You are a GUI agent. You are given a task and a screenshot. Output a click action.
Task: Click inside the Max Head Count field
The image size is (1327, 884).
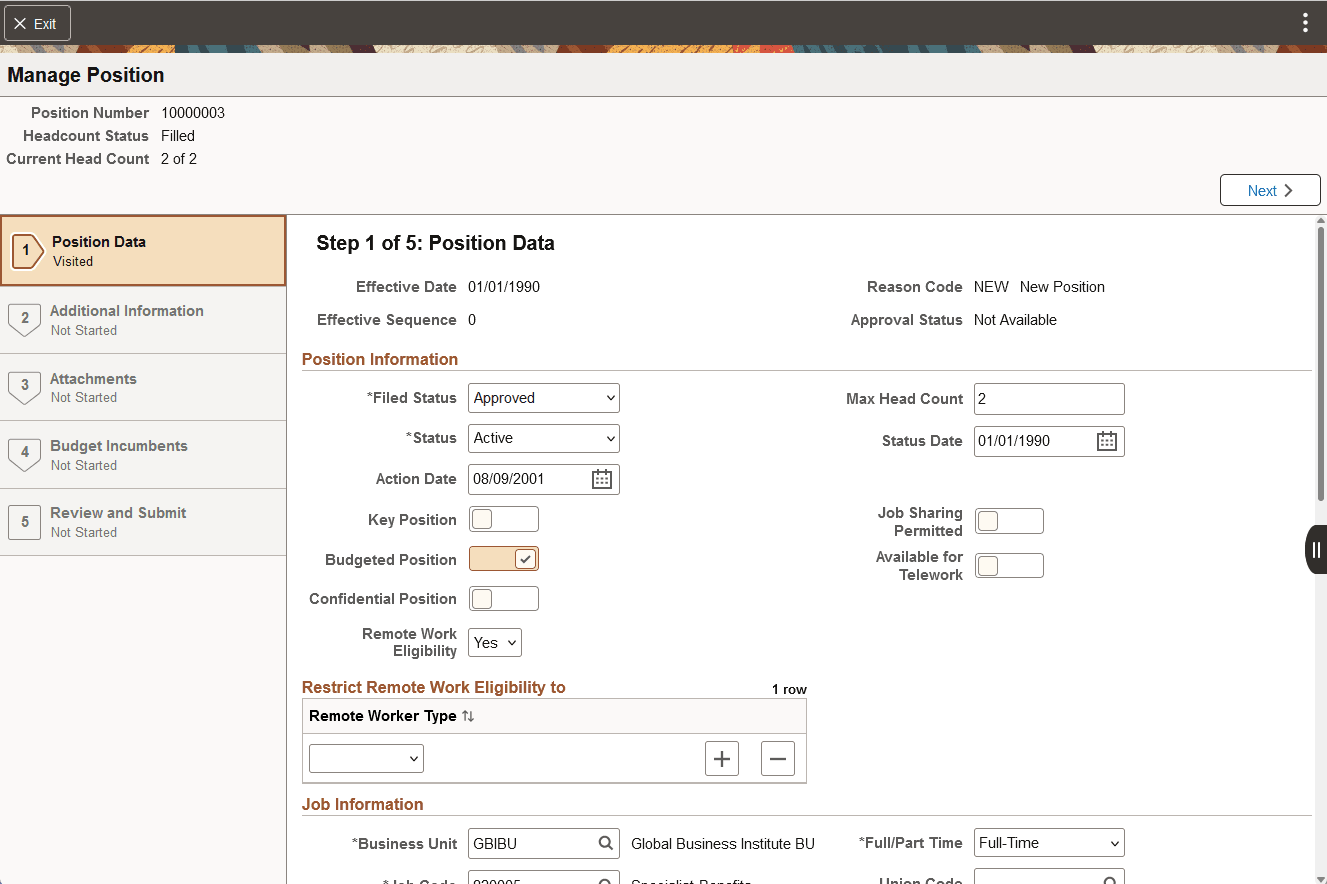tap(1048, 398)
